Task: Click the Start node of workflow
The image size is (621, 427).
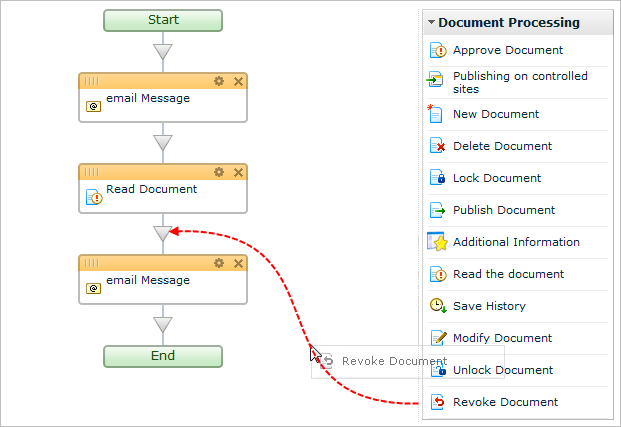Action: [x=163, y=20]
